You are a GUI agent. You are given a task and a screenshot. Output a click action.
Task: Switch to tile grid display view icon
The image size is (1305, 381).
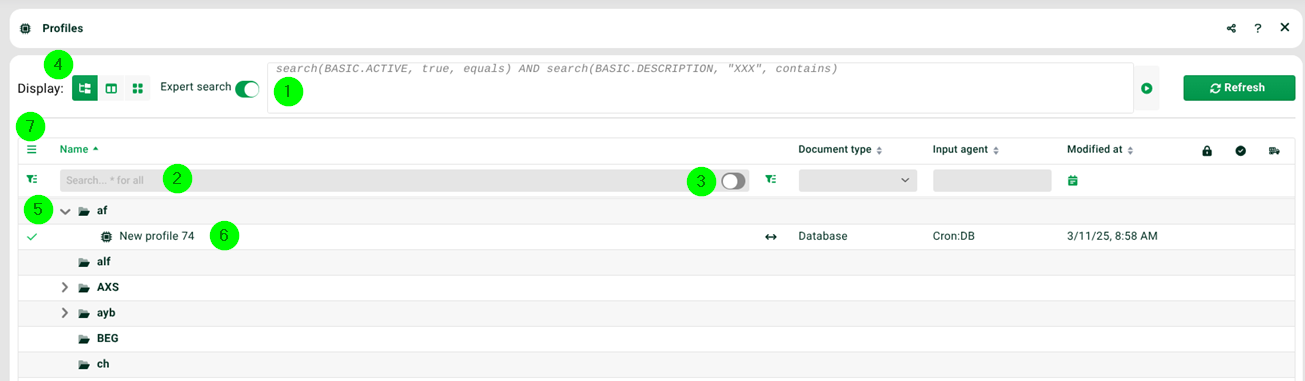137,88
